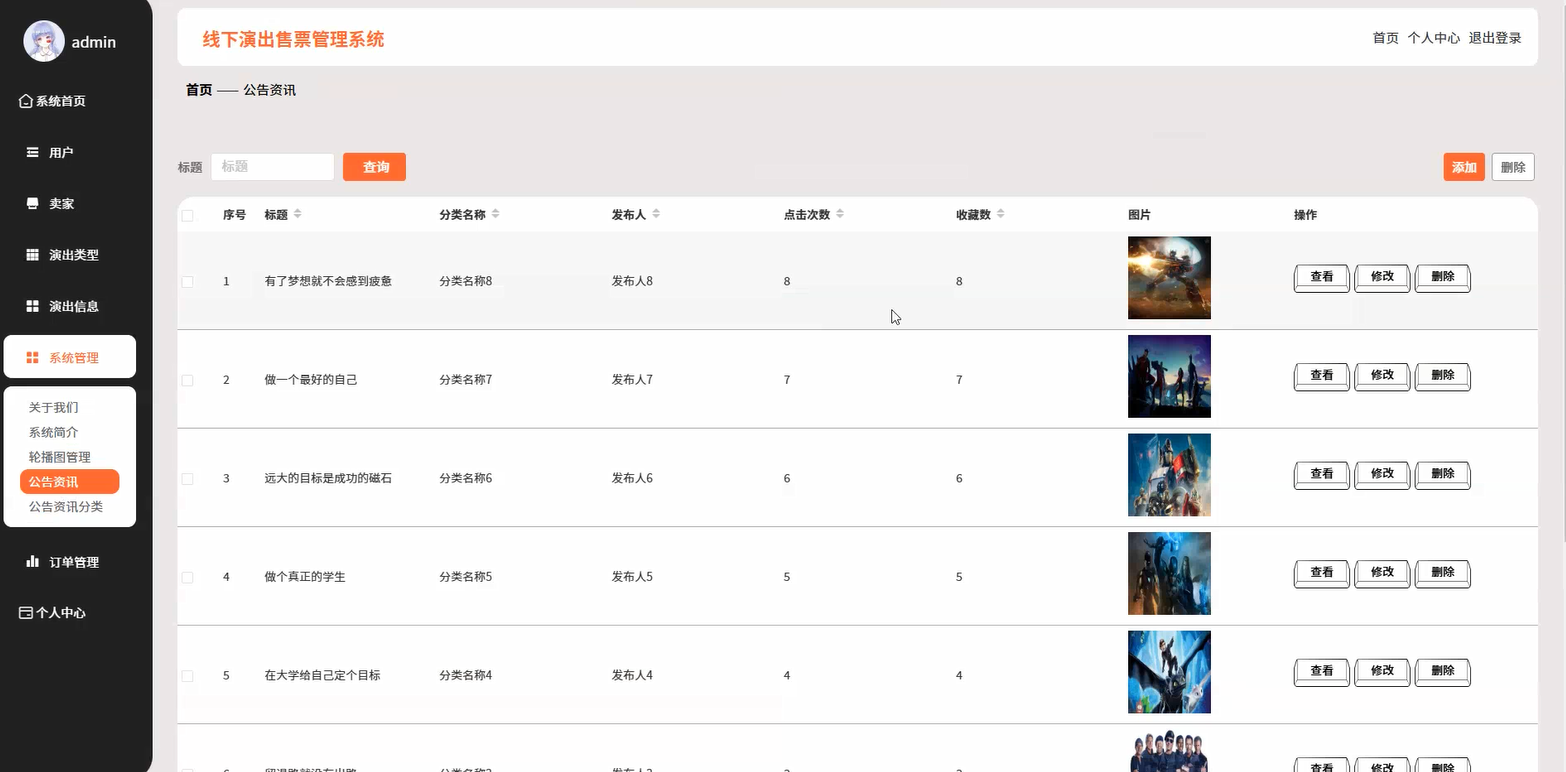This screenshot has height=772, width=1566.
Task: Sort table by 点击次数 column arrows
Action: (x=840, y=214)
